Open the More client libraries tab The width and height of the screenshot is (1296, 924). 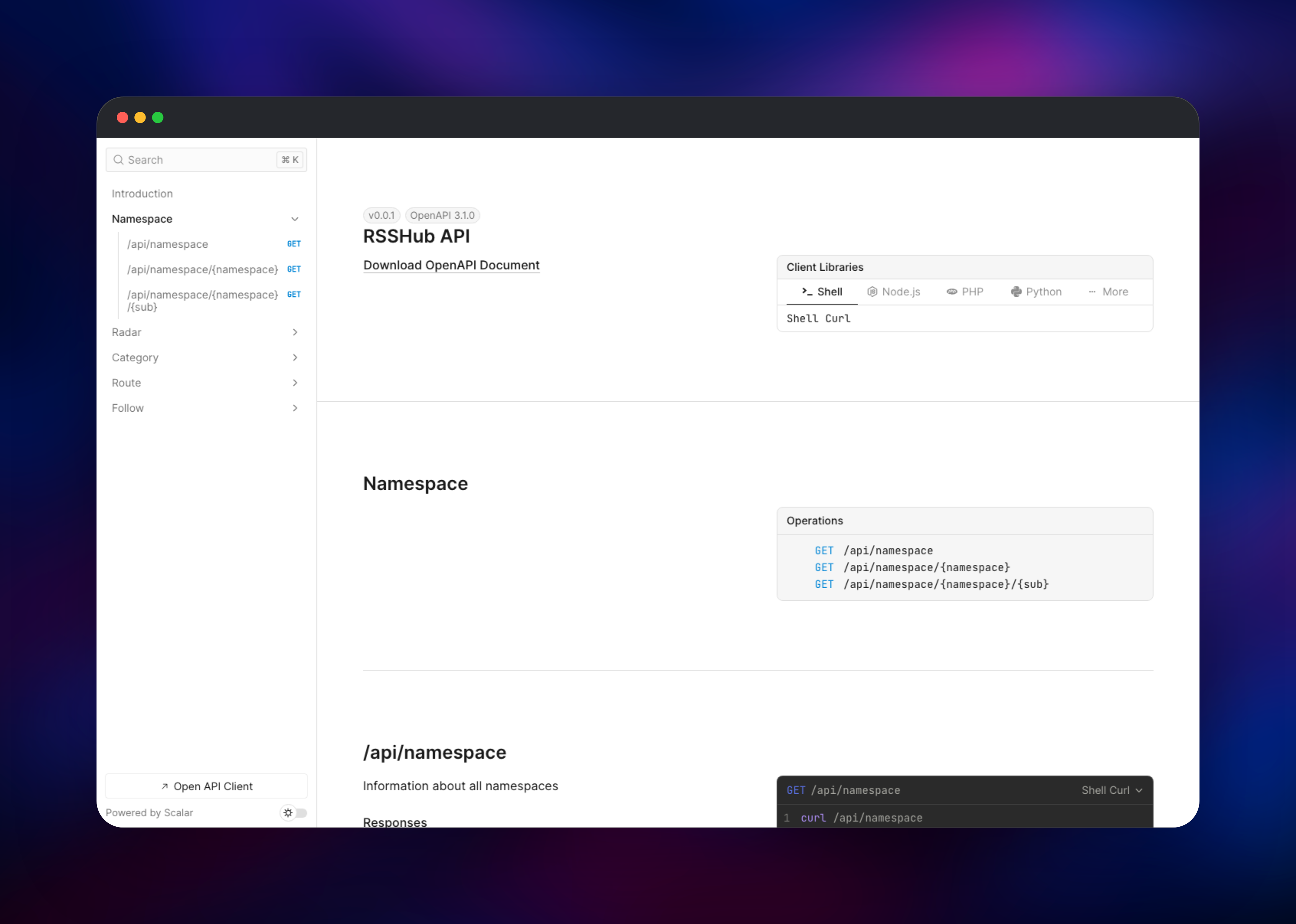tap(1108, 292)
